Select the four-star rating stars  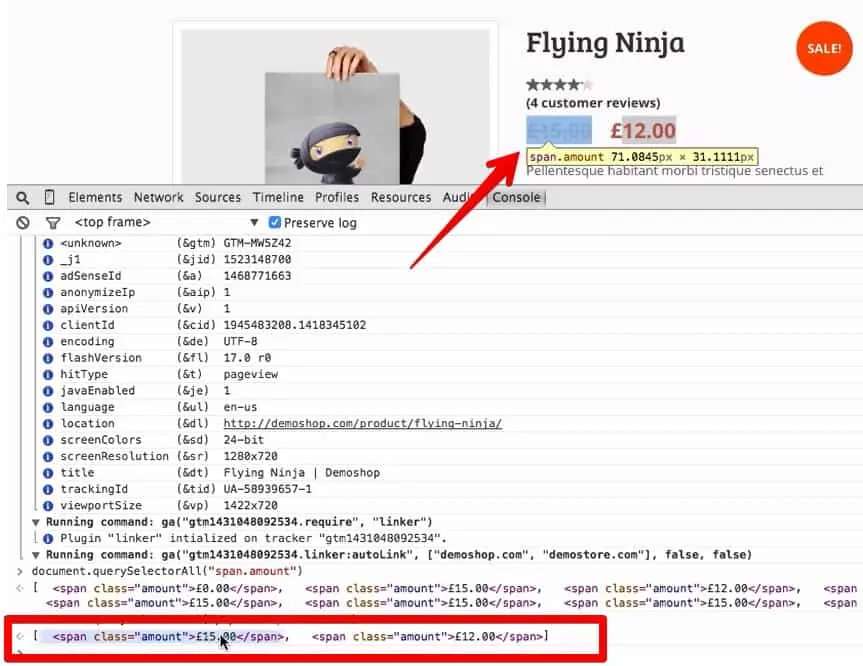pyautogui.click(x=557, y=84)
